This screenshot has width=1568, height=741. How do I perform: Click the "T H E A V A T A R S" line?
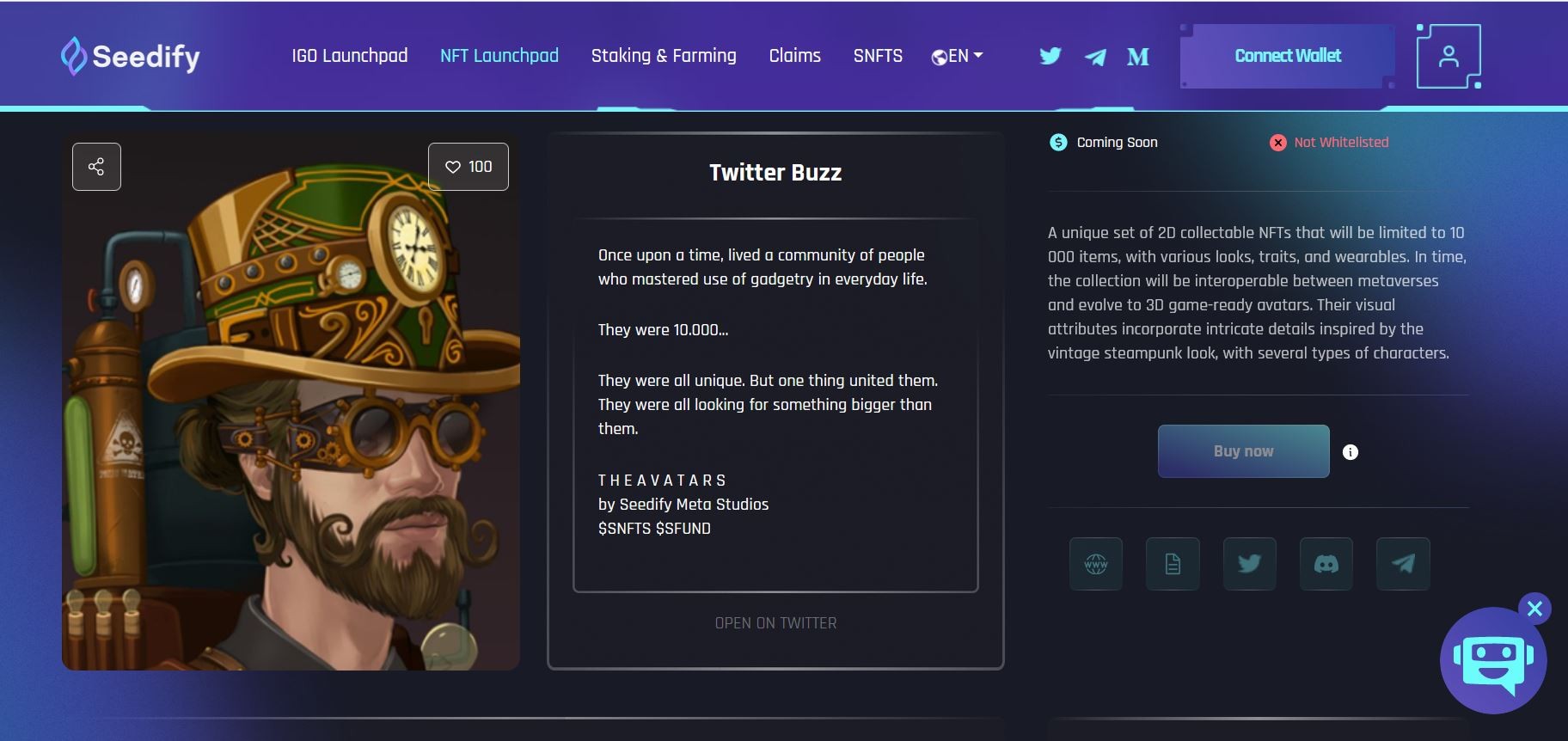pos(662,481)
